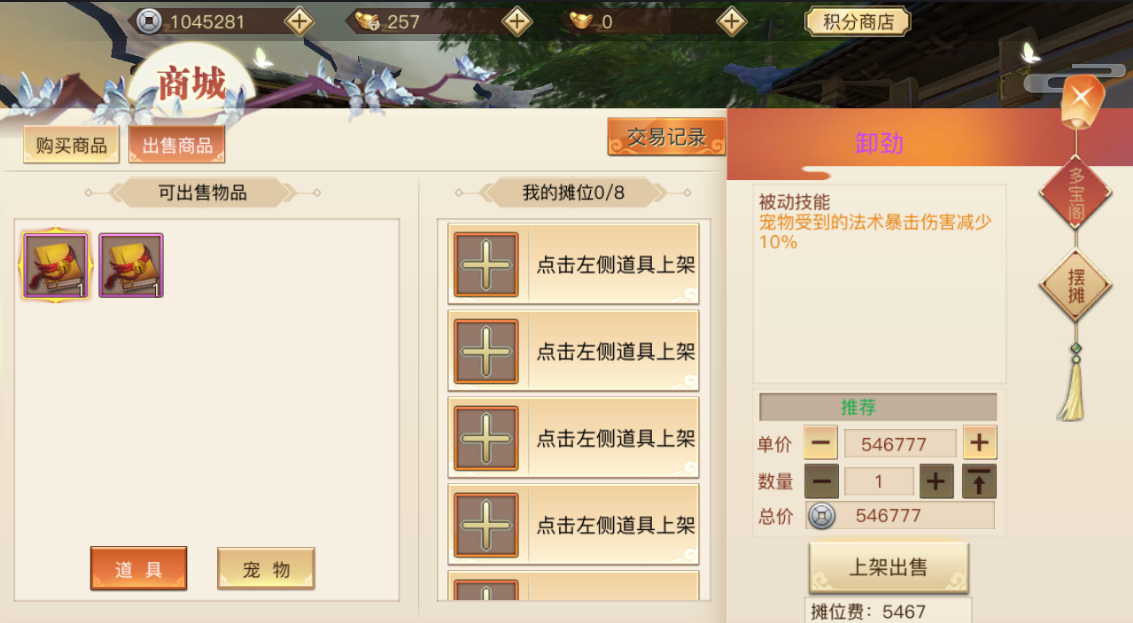
Task: Set quantity to maximum arrow icon
Action: coord(979,481)
